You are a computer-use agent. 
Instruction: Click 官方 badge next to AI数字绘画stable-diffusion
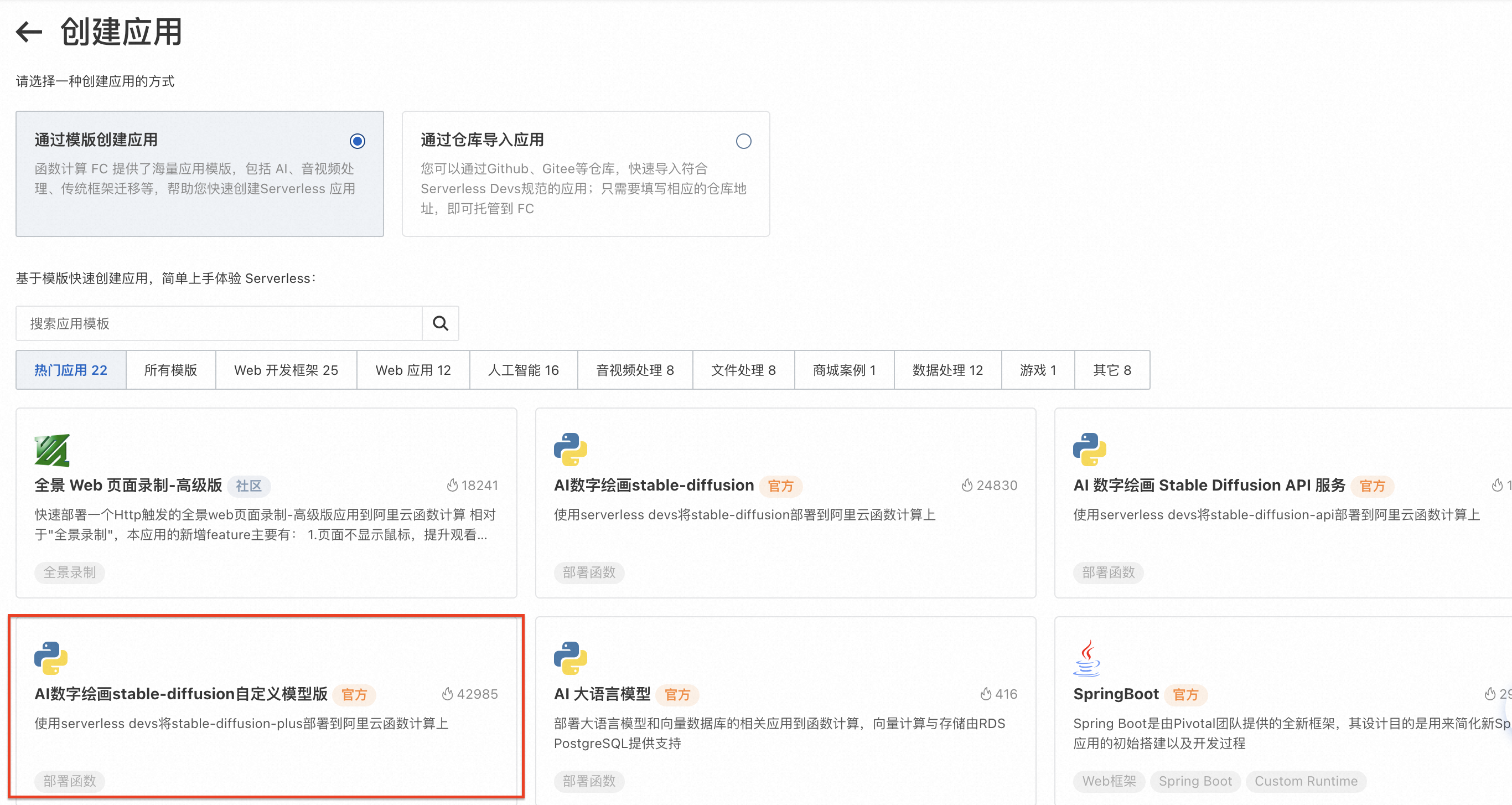click(781, 486)
